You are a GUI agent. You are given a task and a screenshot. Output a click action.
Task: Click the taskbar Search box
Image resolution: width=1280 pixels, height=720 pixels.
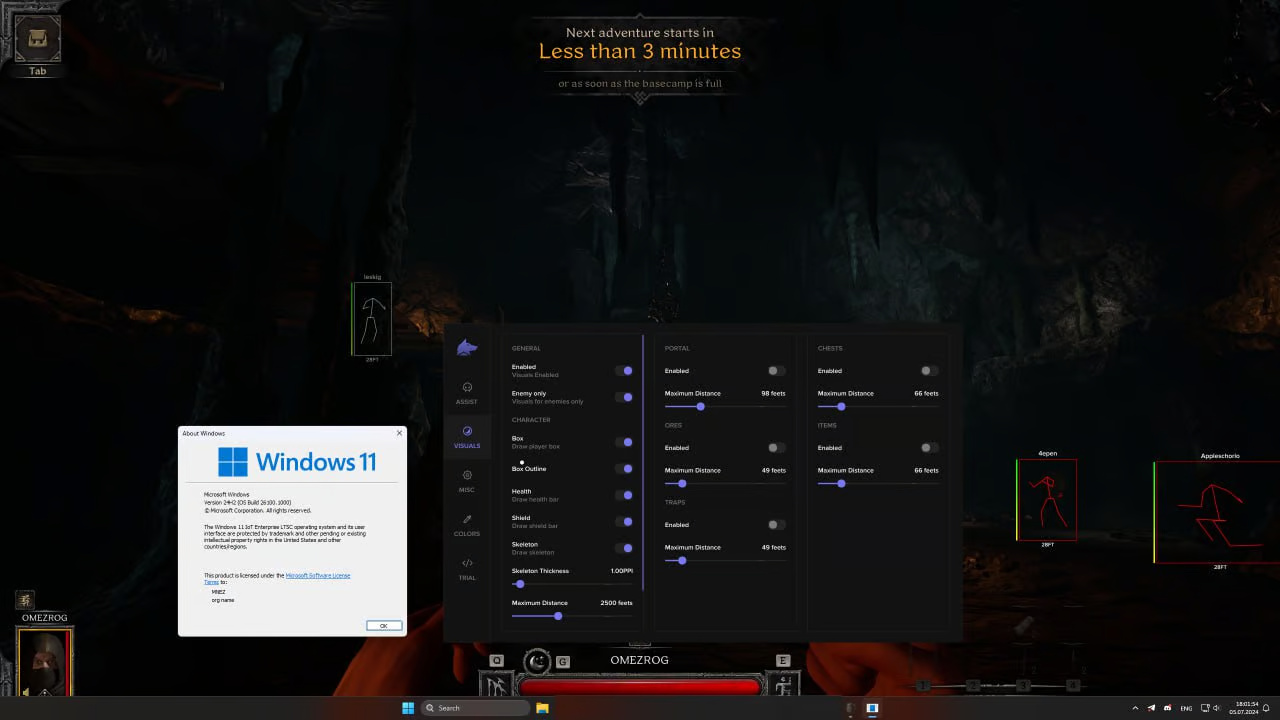pos(475,708)
